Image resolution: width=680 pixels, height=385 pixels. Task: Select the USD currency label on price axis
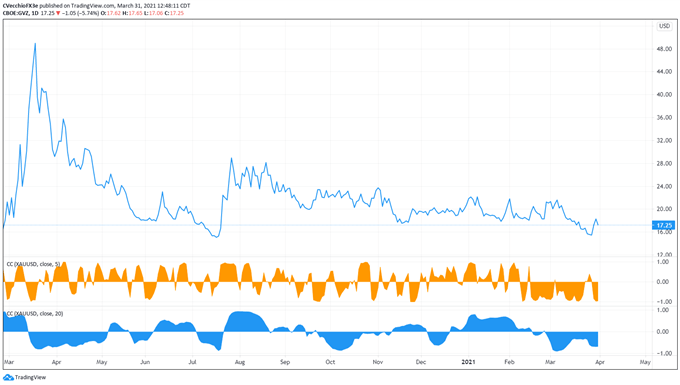click(x=664, y=26)
